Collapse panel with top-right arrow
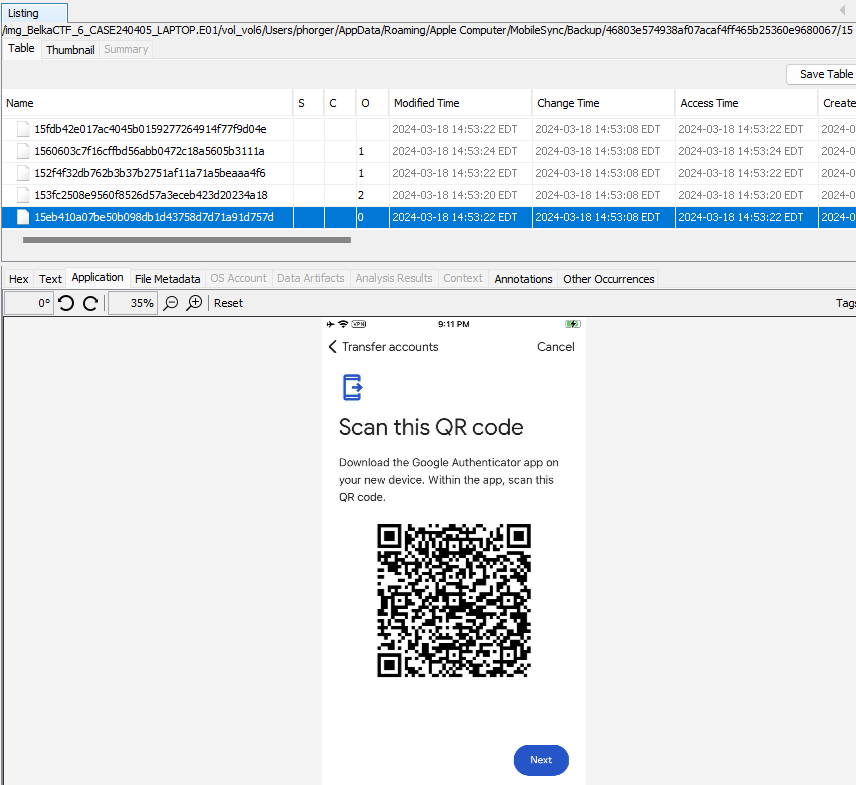Image resolution: width=856 pixels, height=785 pixels. pos(842,10)
